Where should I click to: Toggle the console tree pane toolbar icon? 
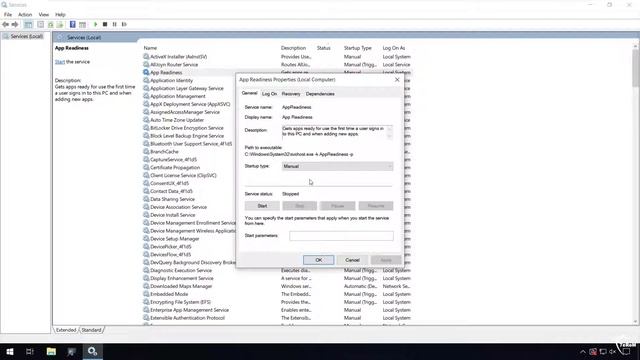point(28,24)
